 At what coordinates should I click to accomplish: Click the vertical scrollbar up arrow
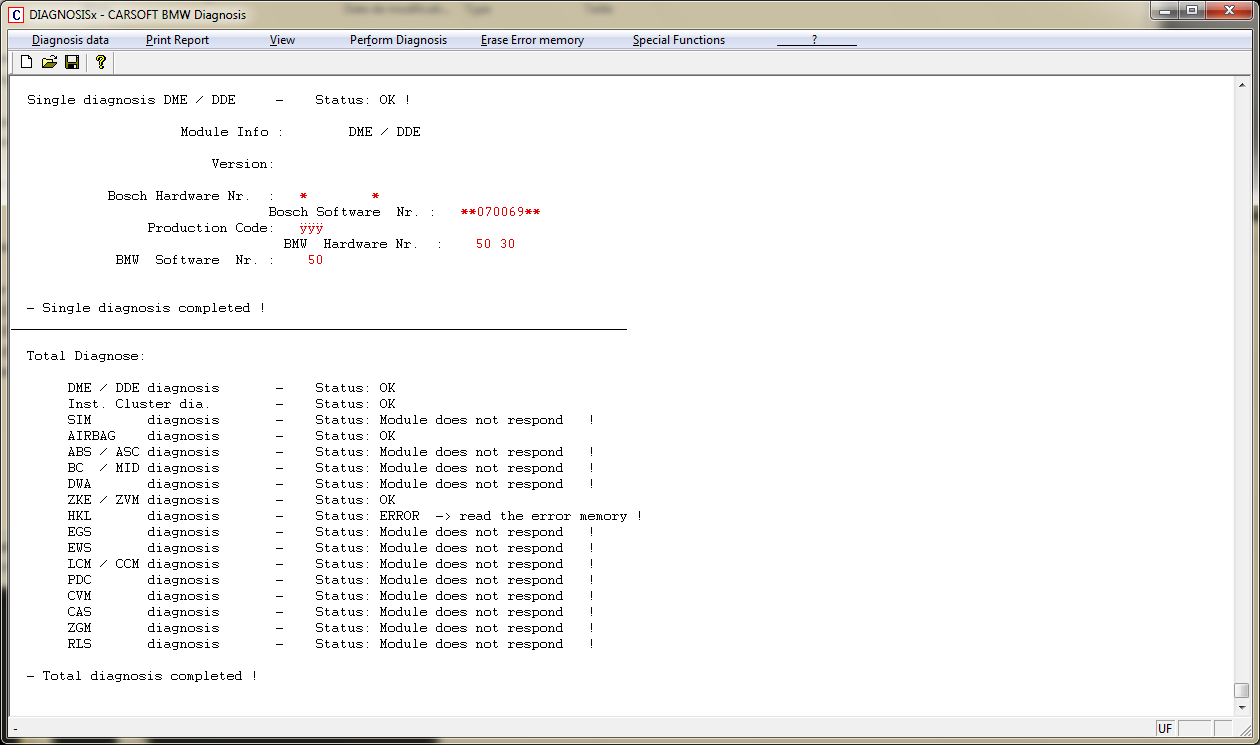pos(1241,87)
